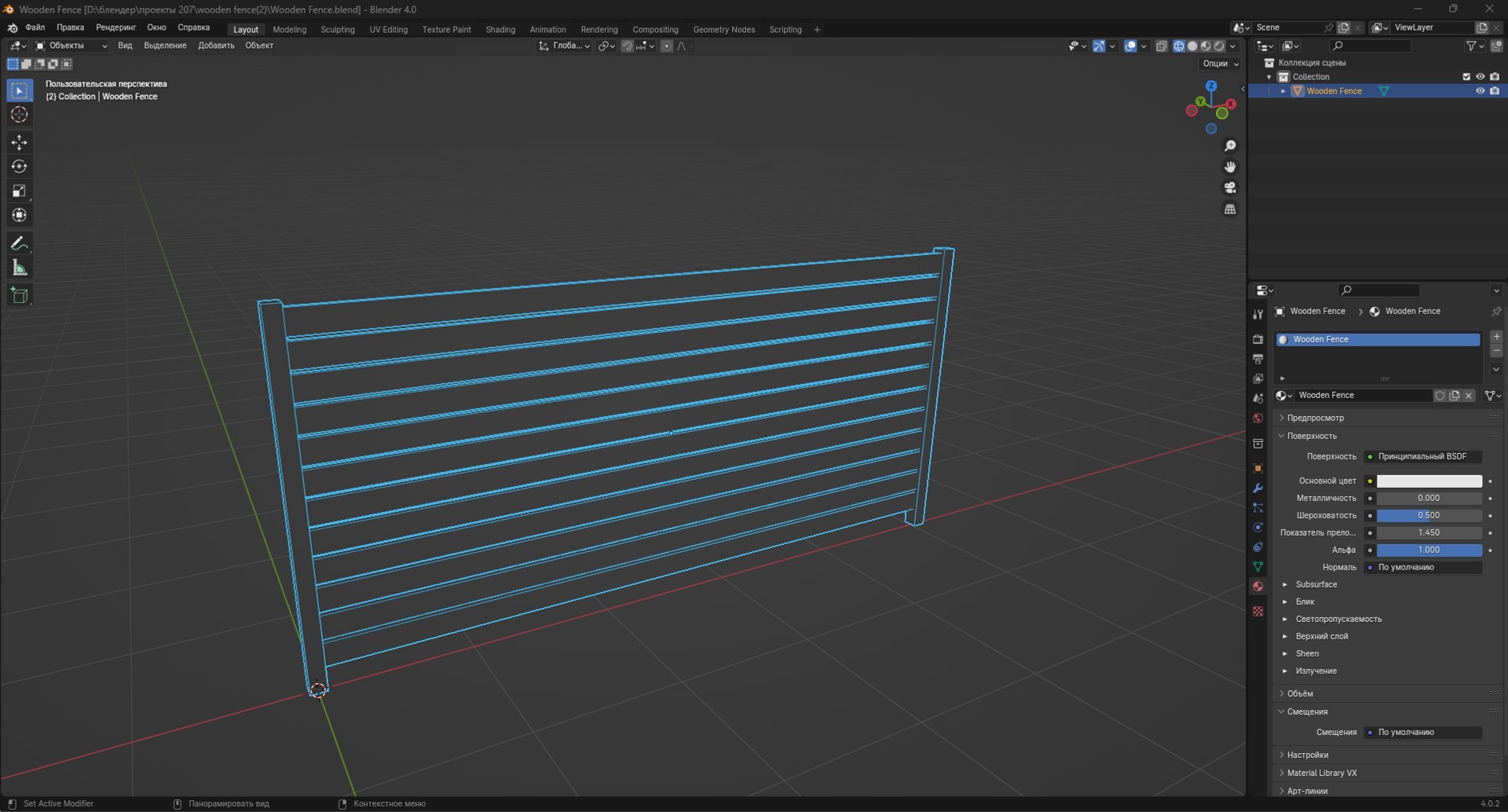Toggle X-ray mode in viewport header
Image resolution: width=1508 pixels, height=812 pixels.
pyautogui.click(x=1162, y=46)
